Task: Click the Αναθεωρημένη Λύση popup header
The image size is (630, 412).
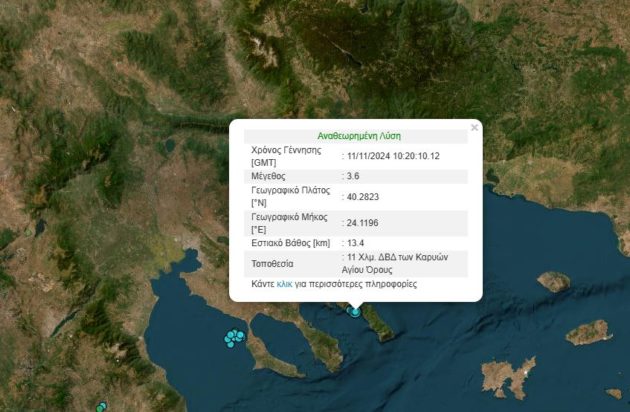Action: point(358,135)
